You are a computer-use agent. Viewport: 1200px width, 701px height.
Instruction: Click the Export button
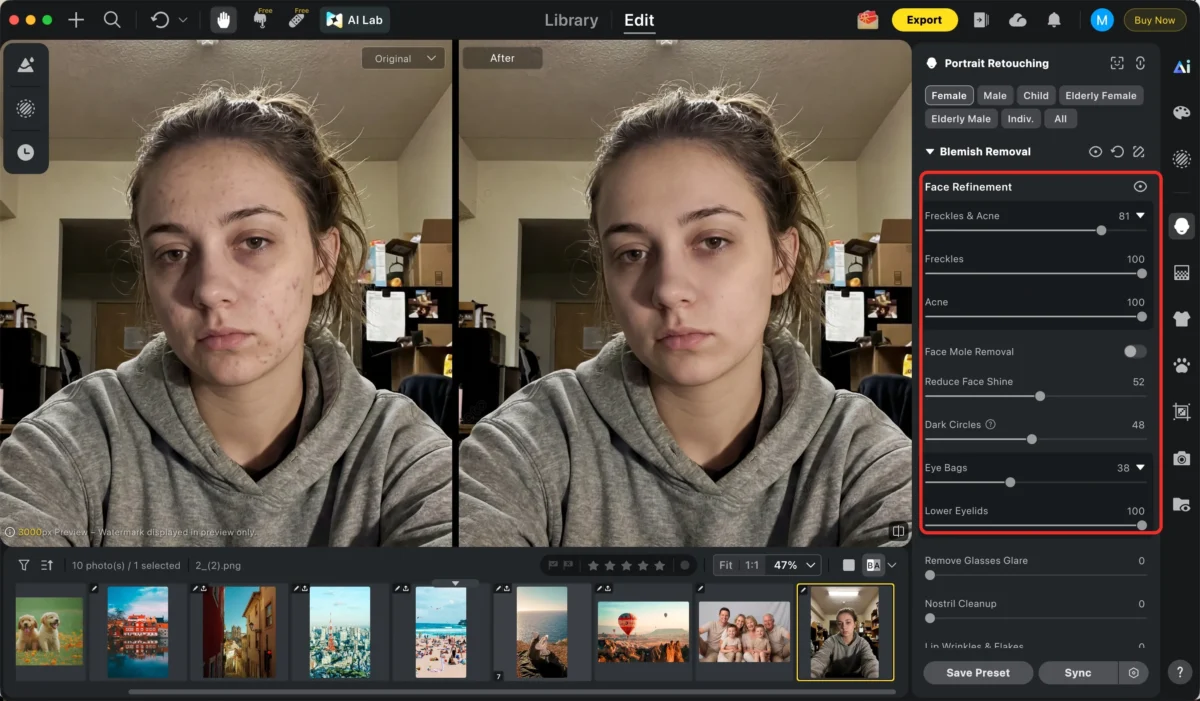(x=924, y=19)
